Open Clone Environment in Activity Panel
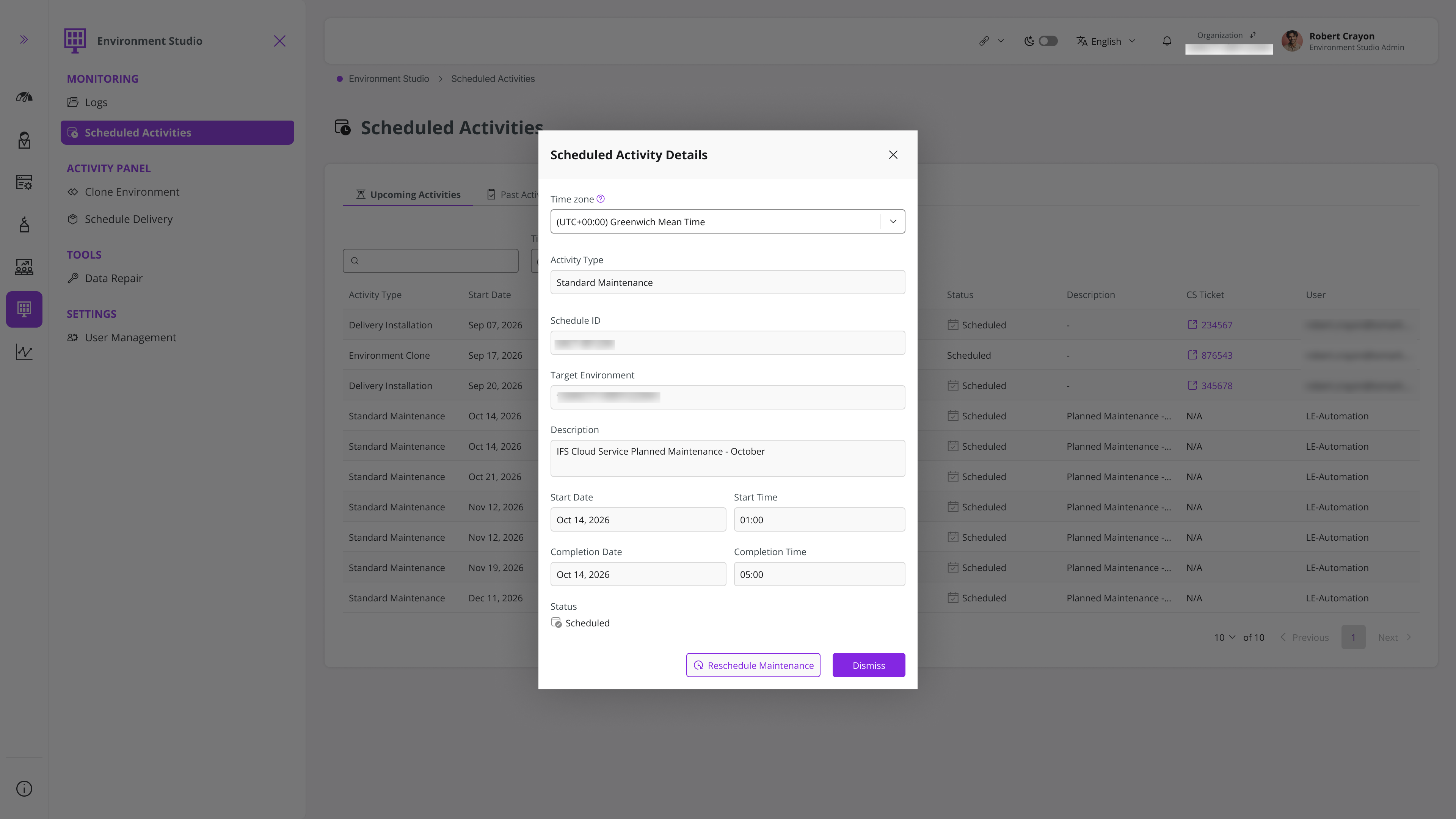 [x=123, y=192]
